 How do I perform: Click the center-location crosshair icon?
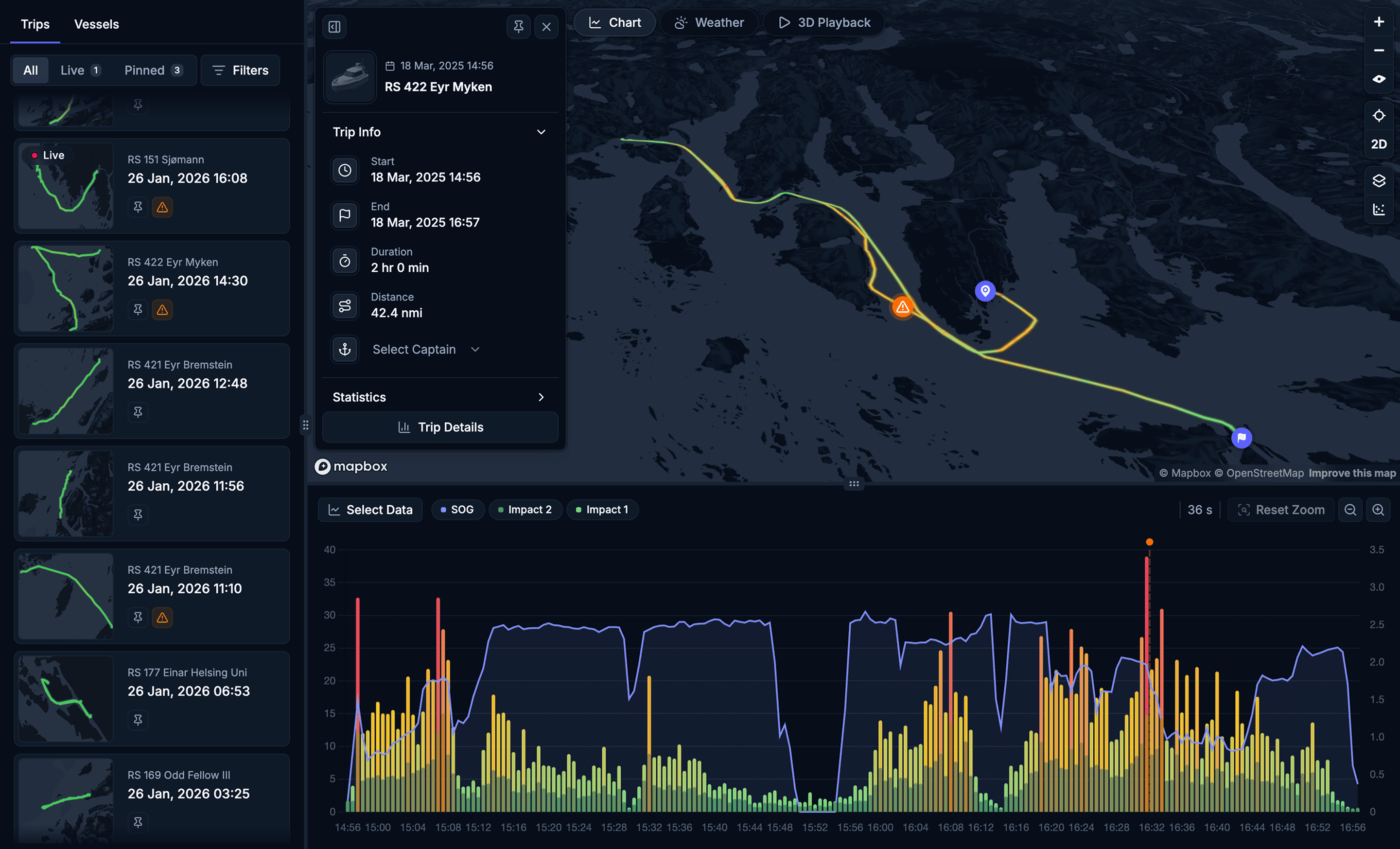point(1379,115)
